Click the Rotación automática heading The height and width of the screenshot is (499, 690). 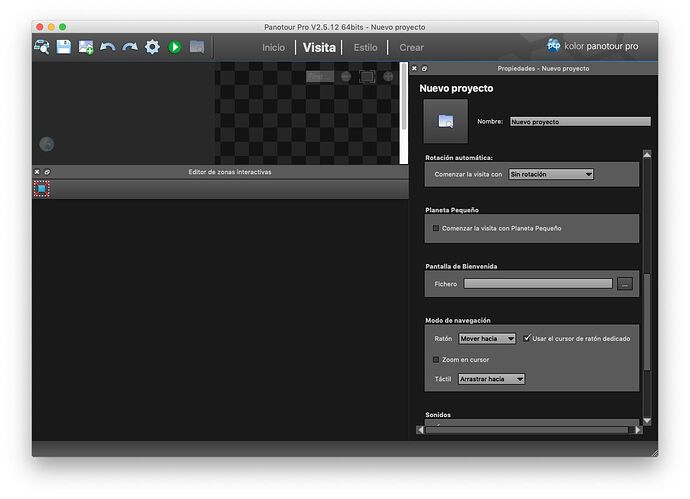tap(459, 158)
